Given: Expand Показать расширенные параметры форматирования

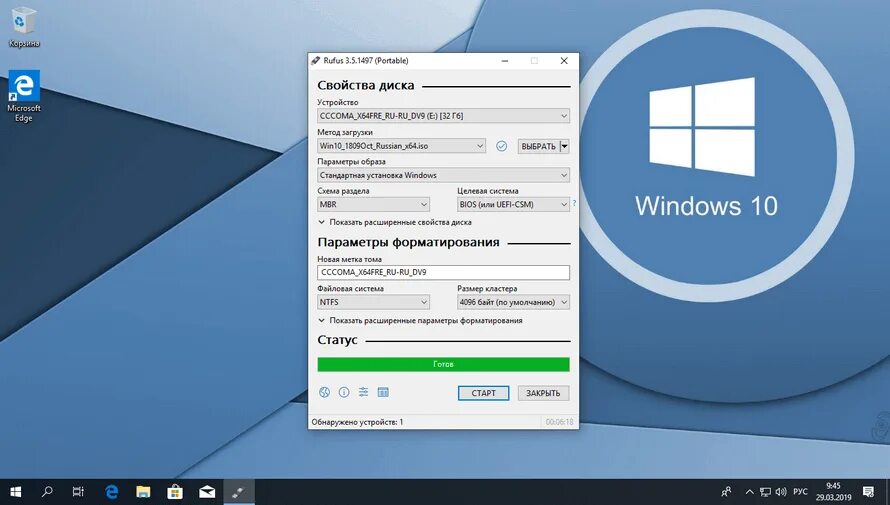Looking at the screenshot, I should 421,321.
